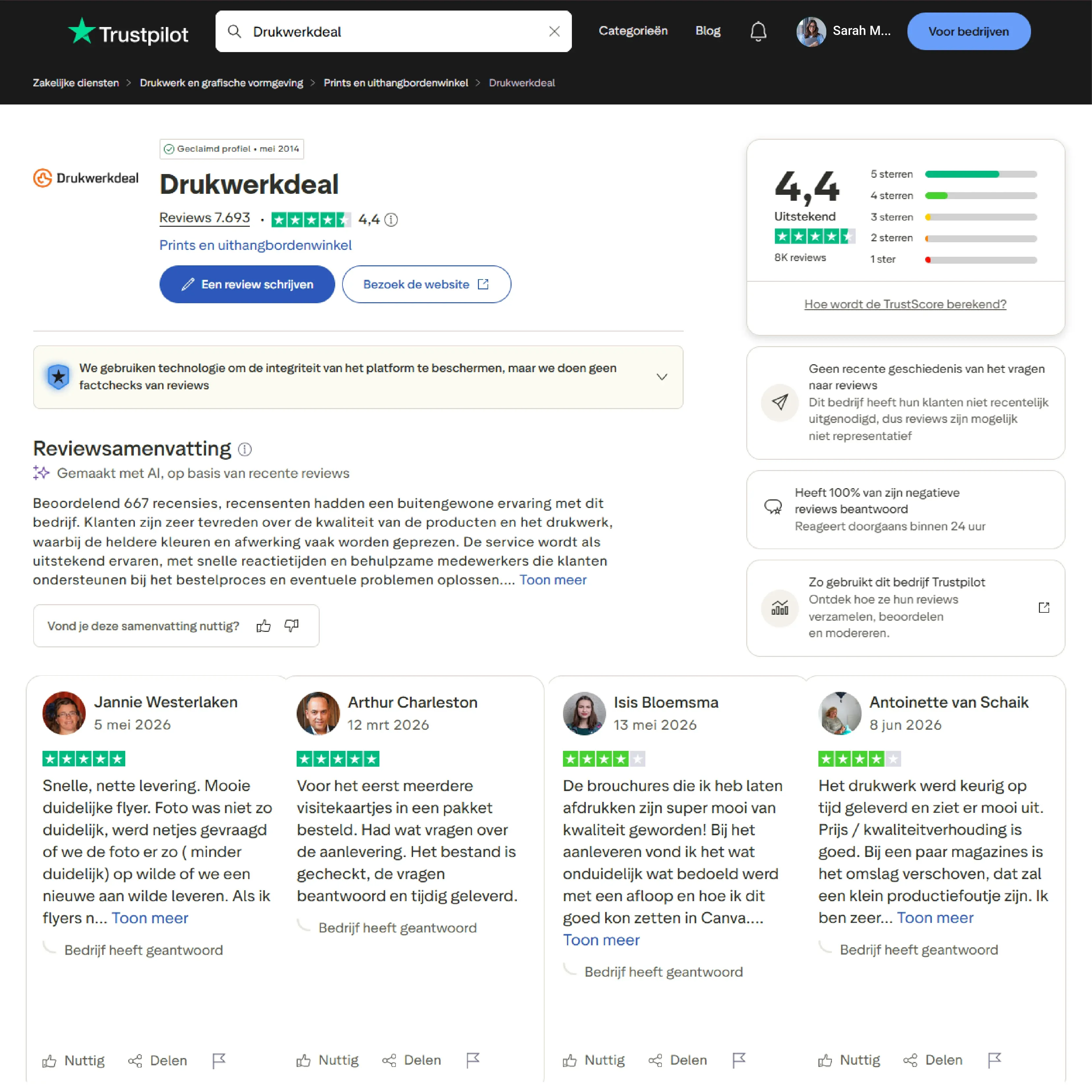Click Bezoek de website button
This screenshot has width=1092, height=1092.
tap(426, 284)
